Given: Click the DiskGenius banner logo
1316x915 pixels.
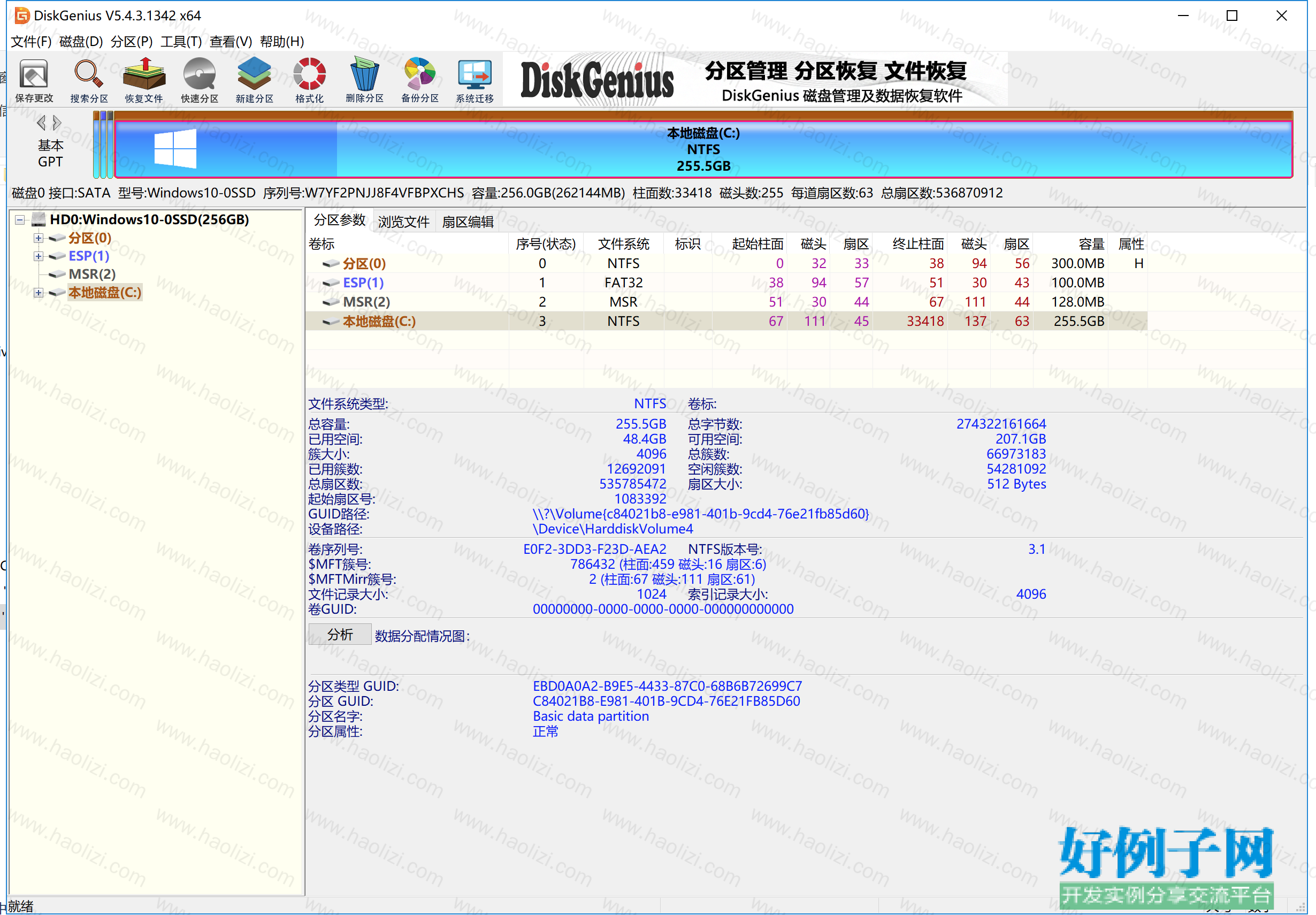Looking at the screenshot, I should [597, 80].
